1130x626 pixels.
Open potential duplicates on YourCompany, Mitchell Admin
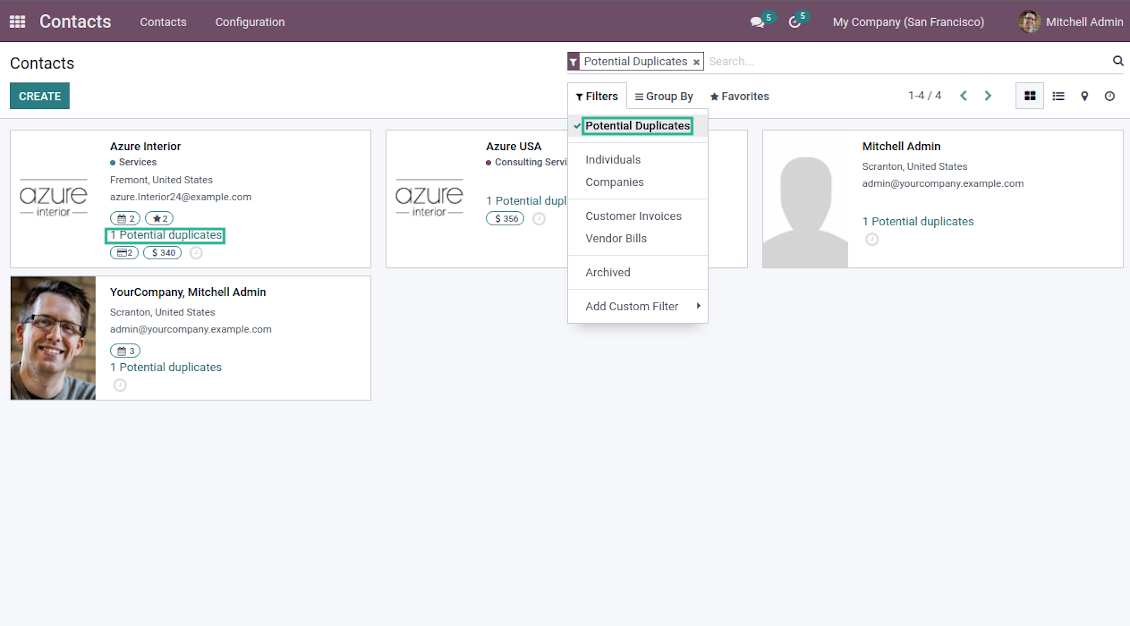click(166, 367)
